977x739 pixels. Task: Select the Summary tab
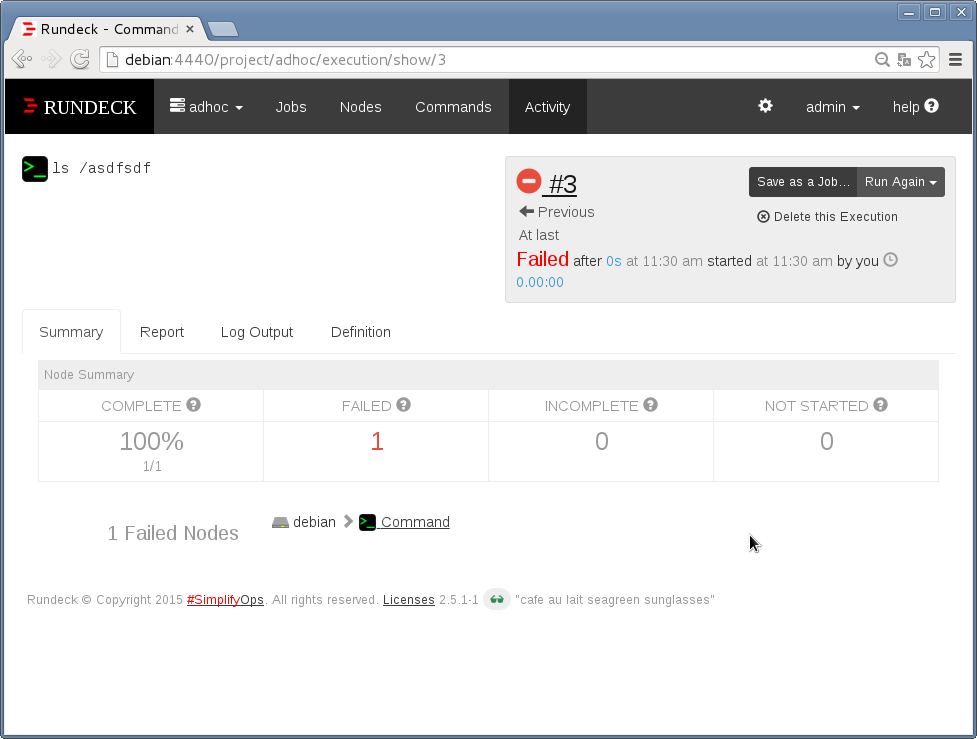click(71, 331)
